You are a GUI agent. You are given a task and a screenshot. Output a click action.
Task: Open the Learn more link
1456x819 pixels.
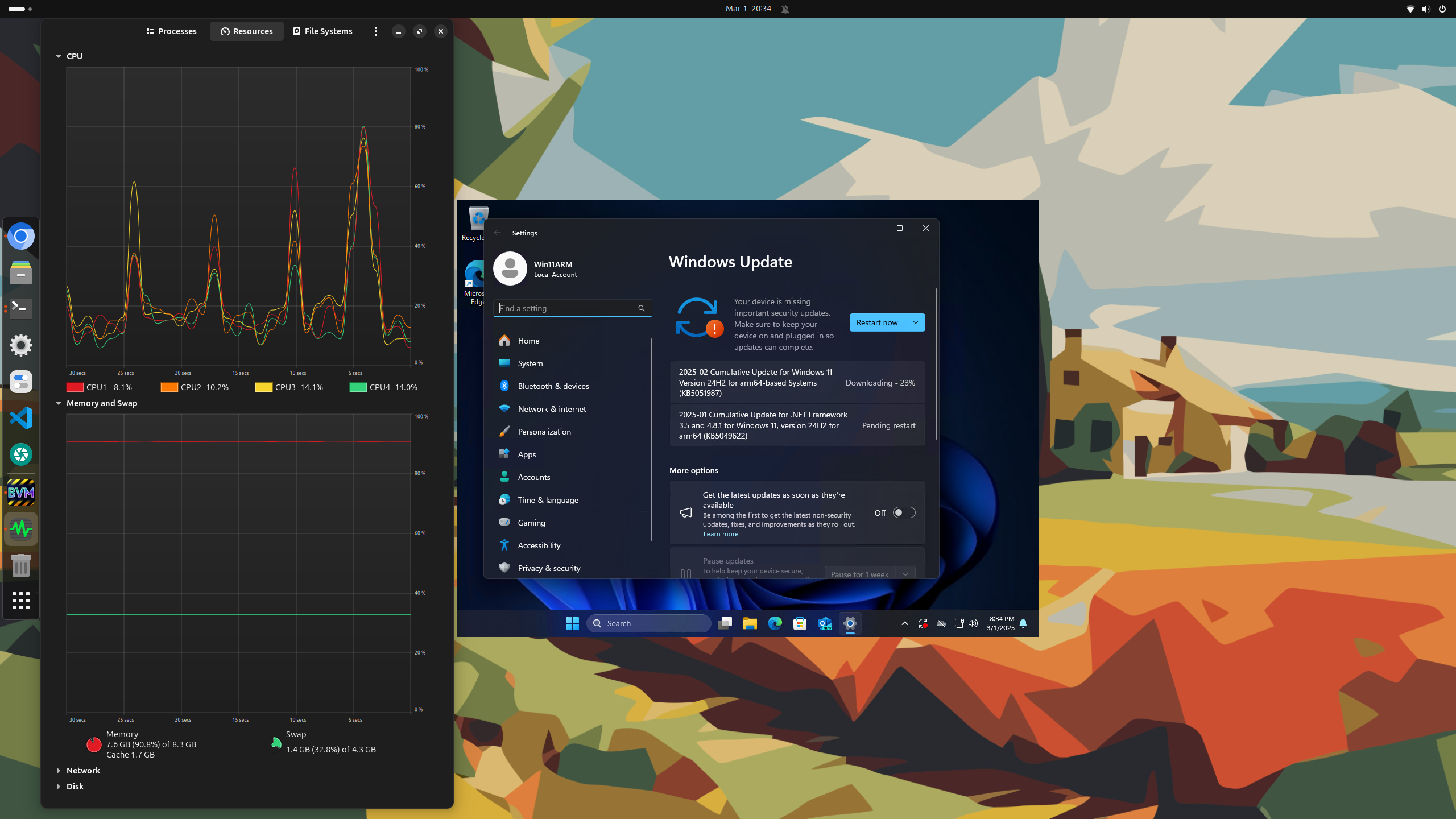(x=721, y=534)
